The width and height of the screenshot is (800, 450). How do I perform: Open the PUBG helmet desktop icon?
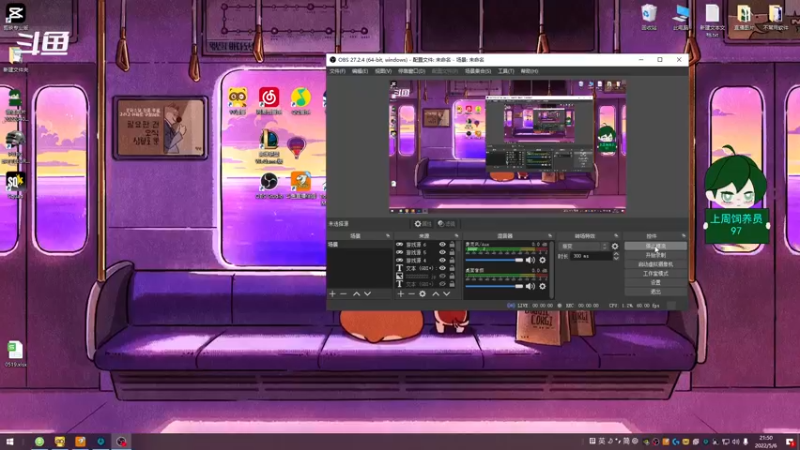[x=15, y=147]
